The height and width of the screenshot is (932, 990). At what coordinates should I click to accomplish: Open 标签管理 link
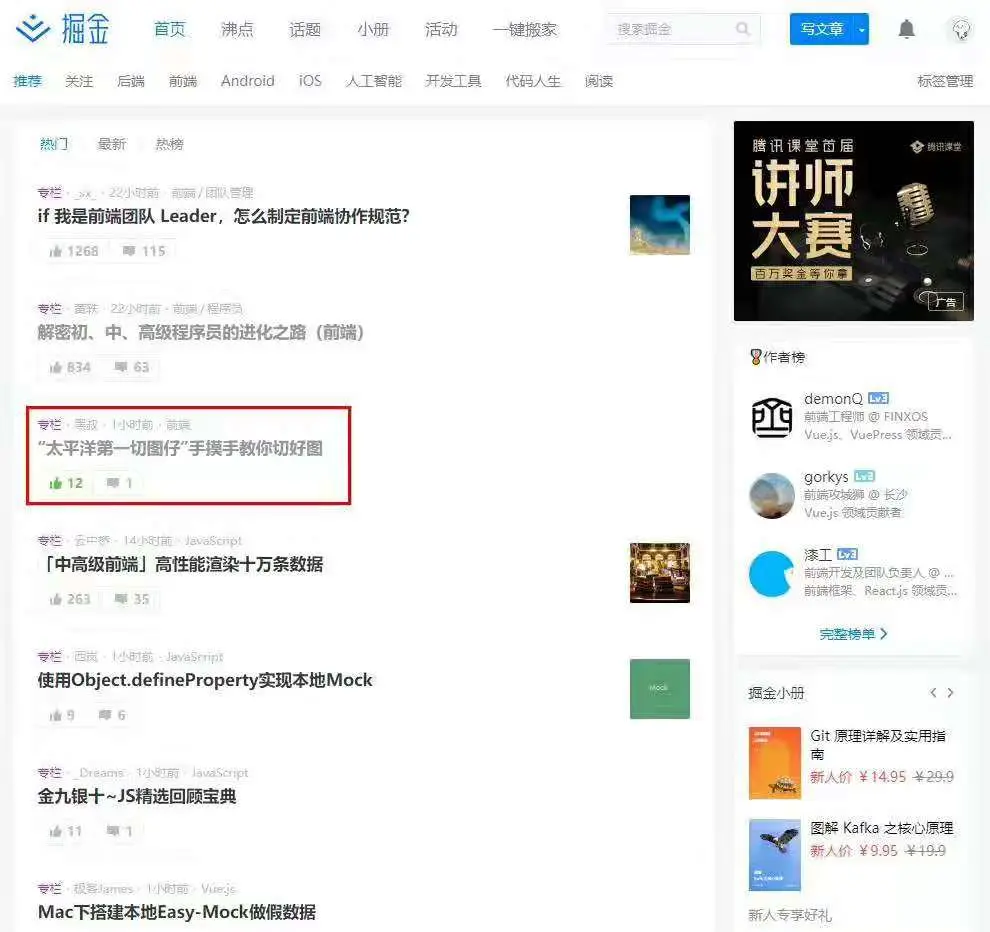click(x=945, y=81)
